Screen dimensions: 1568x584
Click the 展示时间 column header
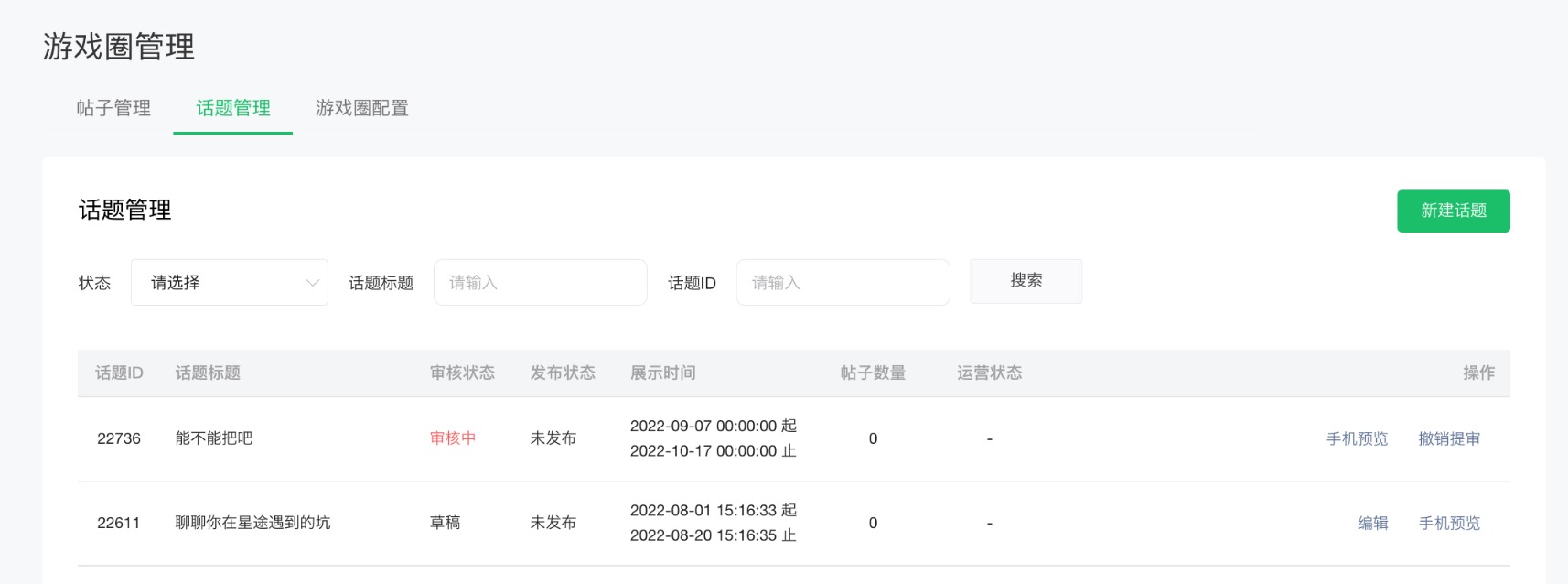point(662,373)
